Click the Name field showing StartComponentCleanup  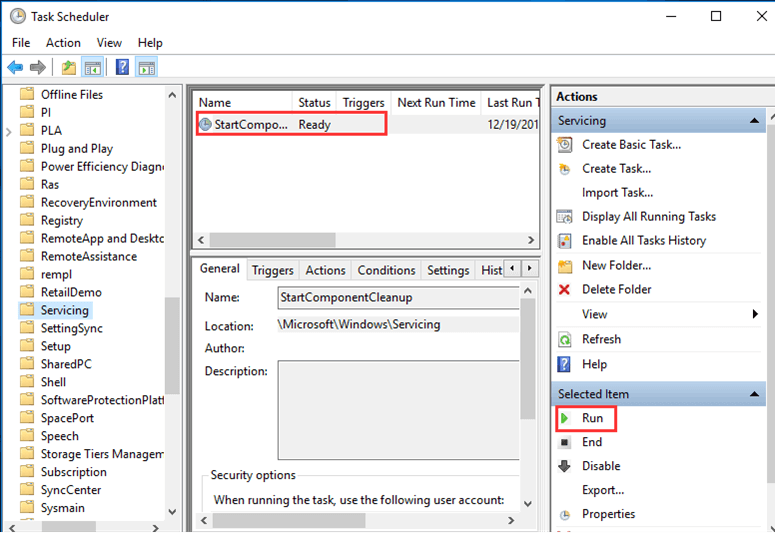tap(398, 298)
